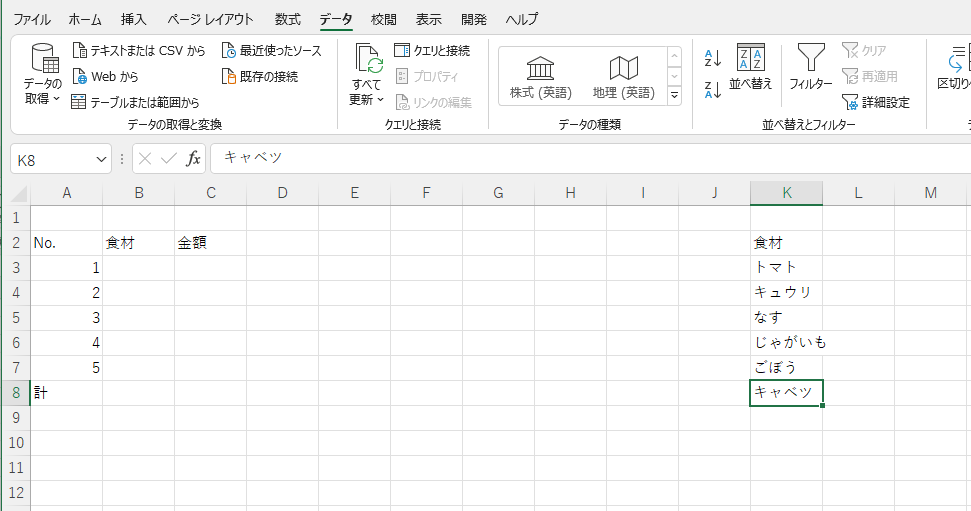Select the 計 cell in column A
The image size is (971, 511).
click(x=66, y=393)
